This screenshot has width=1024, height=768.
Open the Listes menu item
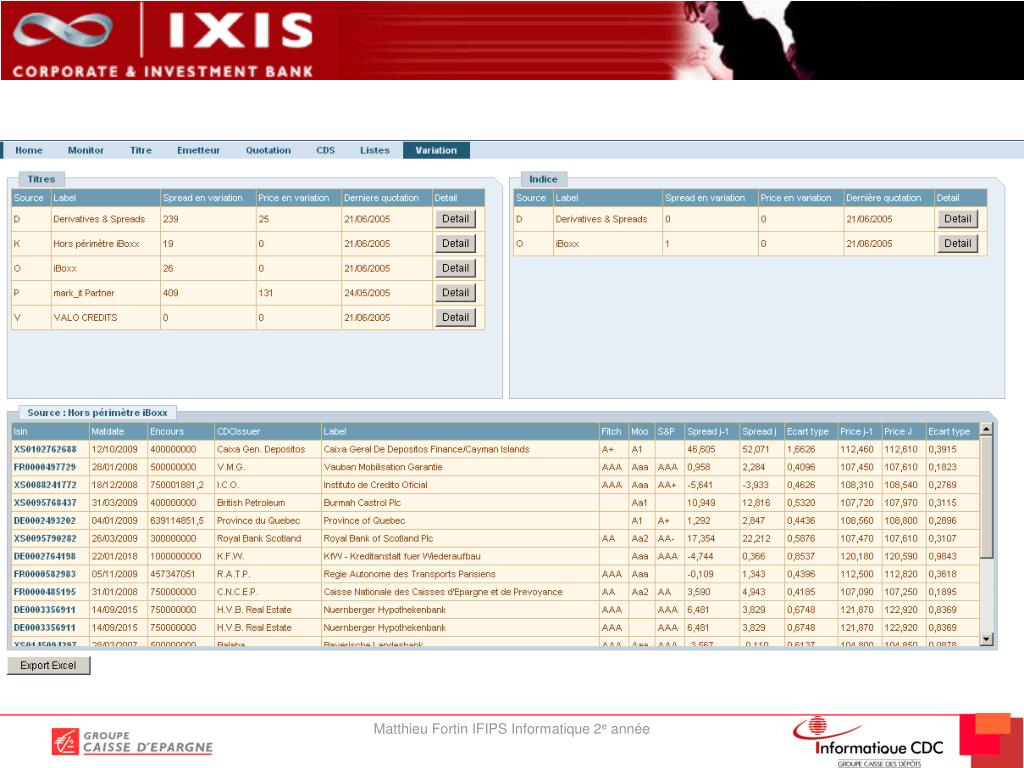(374, 150)
